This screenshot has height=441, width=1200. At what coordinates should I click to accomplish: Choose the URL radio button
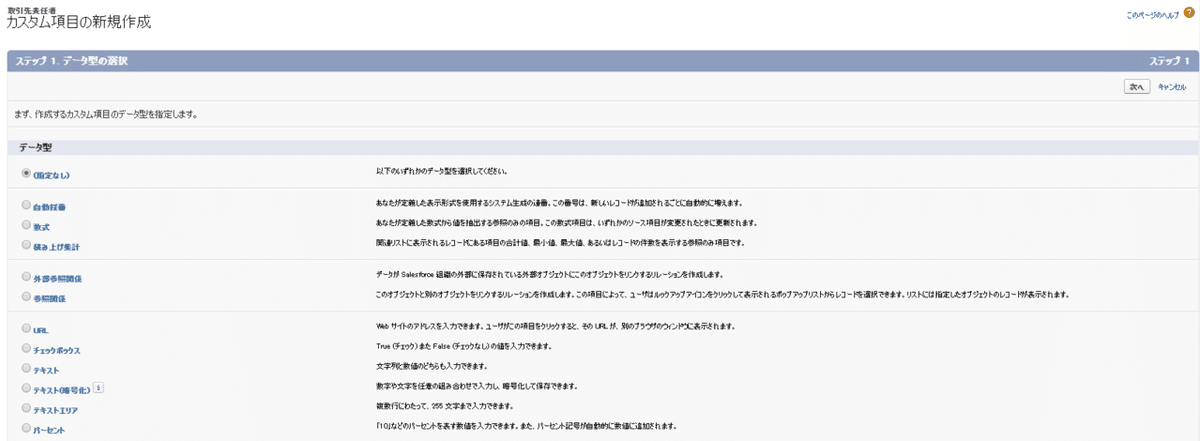point(26,327)
